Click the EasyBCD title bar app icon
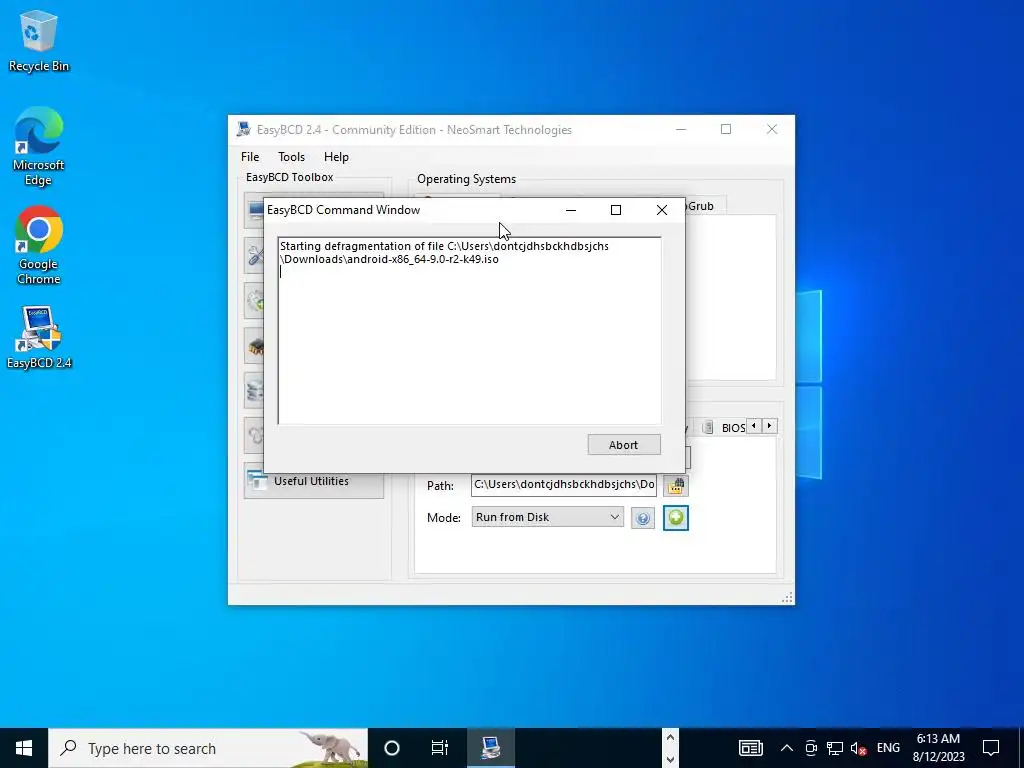Screen dimensions: 1024x768 [x=244, y=129]
